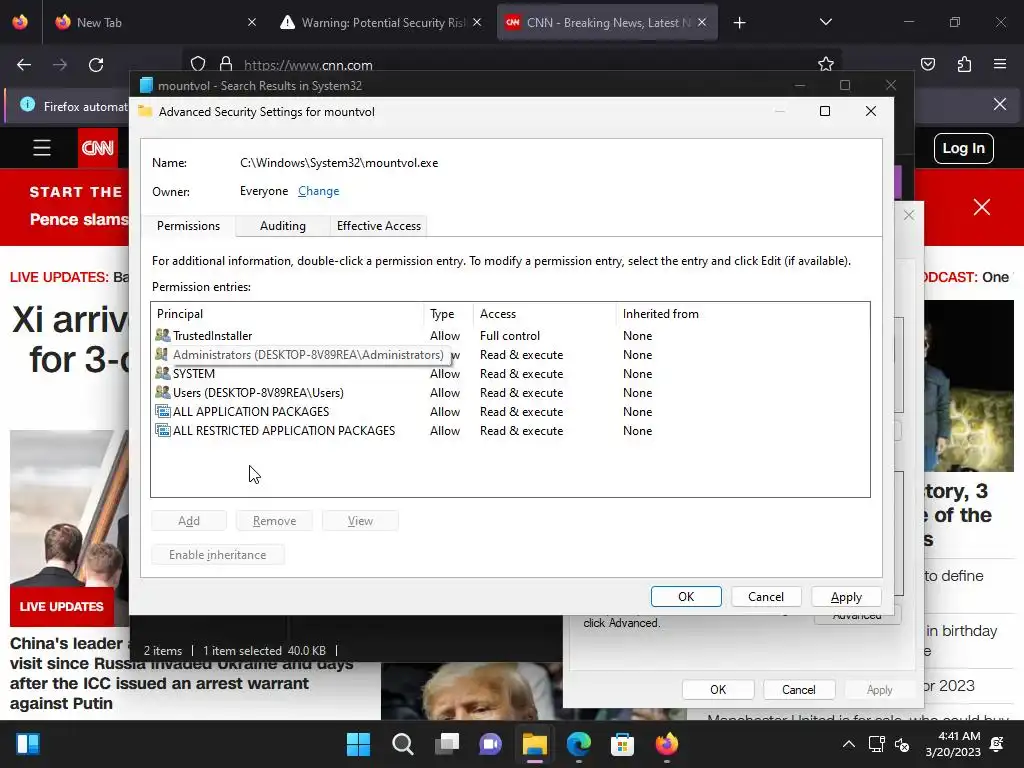The image size is (1024, 768).
Task: Sort by Access column header
Action: (x=545, y=314)
